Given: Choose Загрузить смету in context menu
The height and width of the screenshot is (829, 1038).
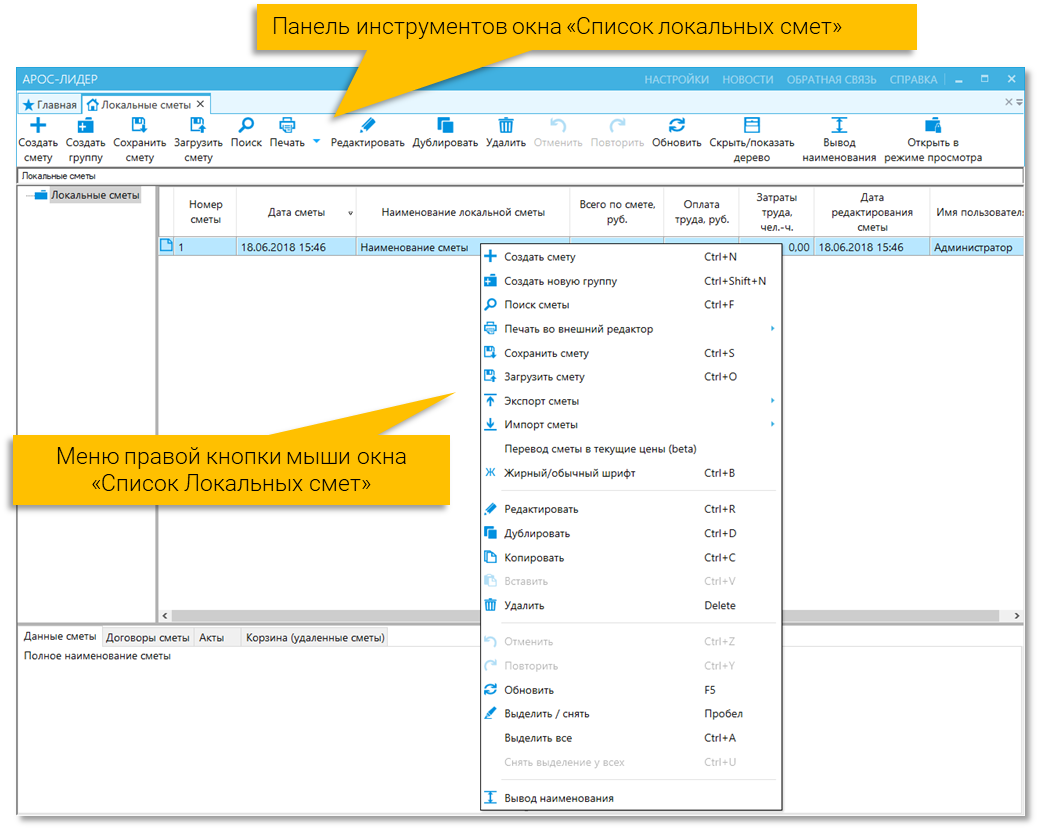Looking at the screenshot, I should pos(631,377).
